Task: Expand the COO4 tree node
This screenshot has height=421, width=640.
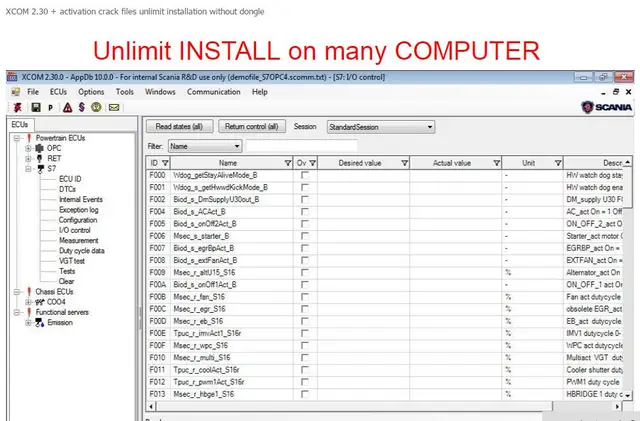Action: [x=28, y=302]
